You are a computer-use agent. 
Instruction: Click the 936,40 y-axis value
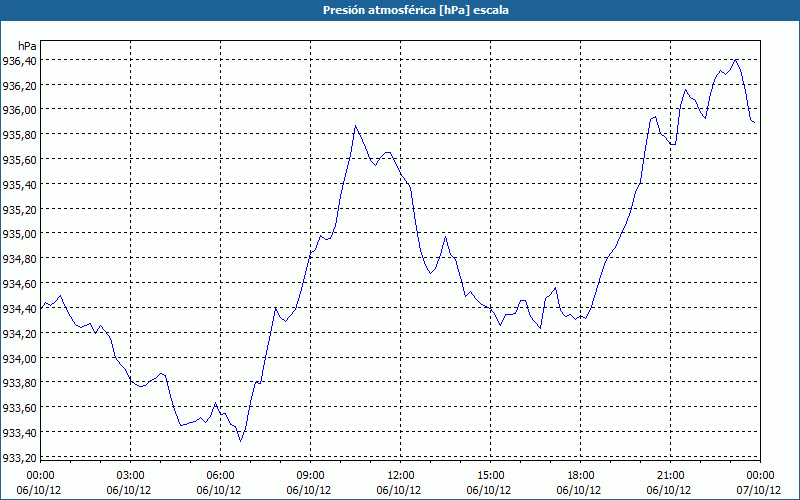[x=19, y=61]
